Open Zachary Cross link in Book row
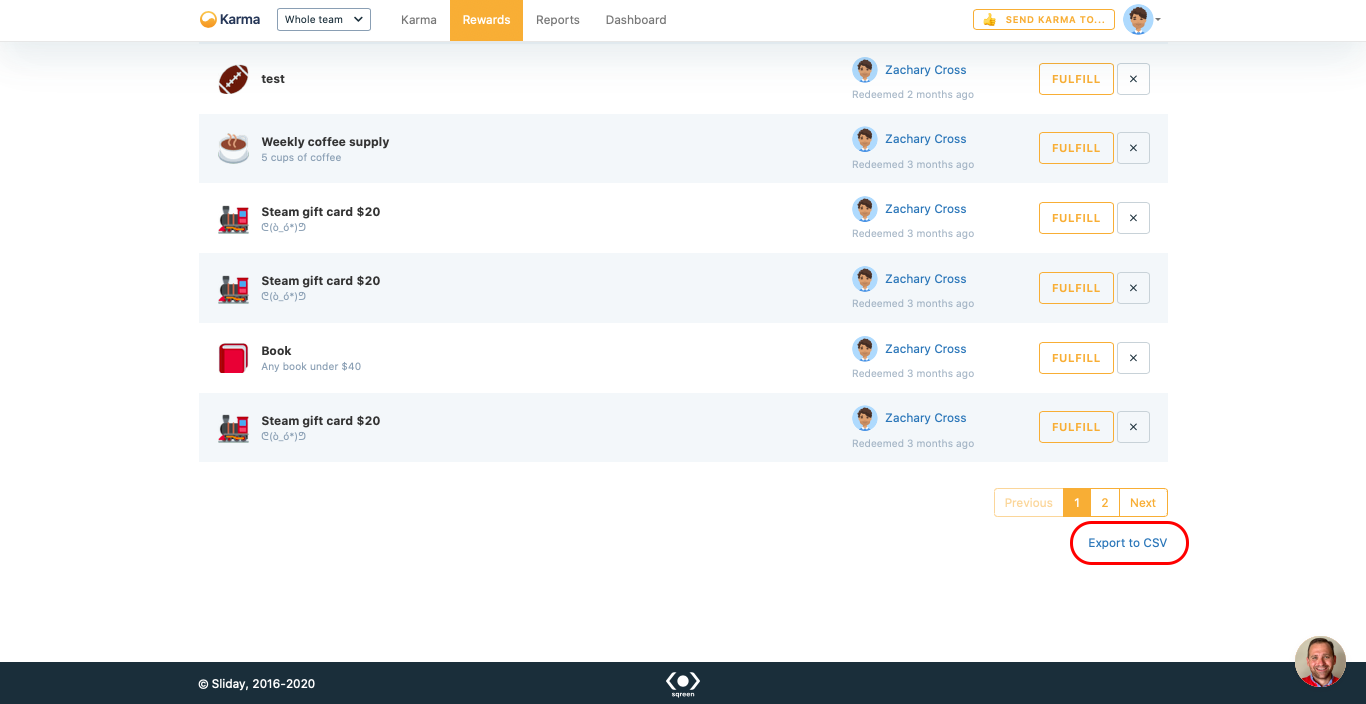Viewport: 1366px width, 704px height. coord(925,349)
